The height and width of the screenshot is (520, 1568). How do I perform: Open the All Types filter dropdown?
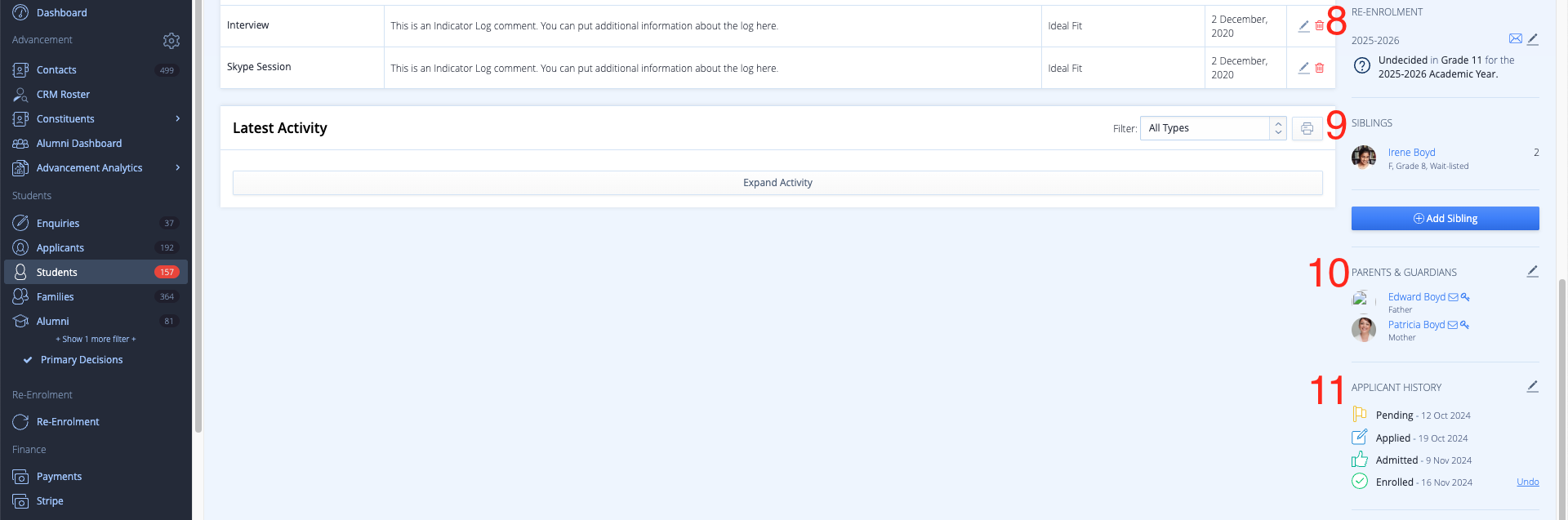coord(1213,128)
